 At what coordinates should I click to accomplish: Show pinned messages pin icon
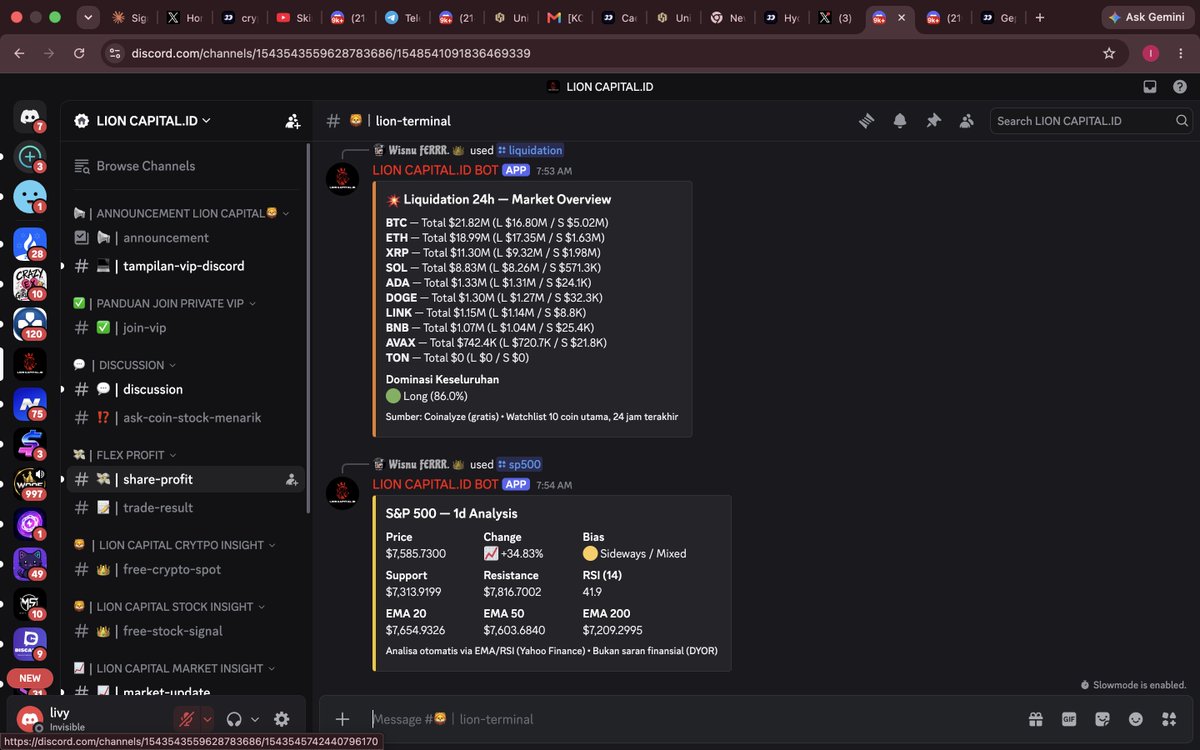coord(933,121)
